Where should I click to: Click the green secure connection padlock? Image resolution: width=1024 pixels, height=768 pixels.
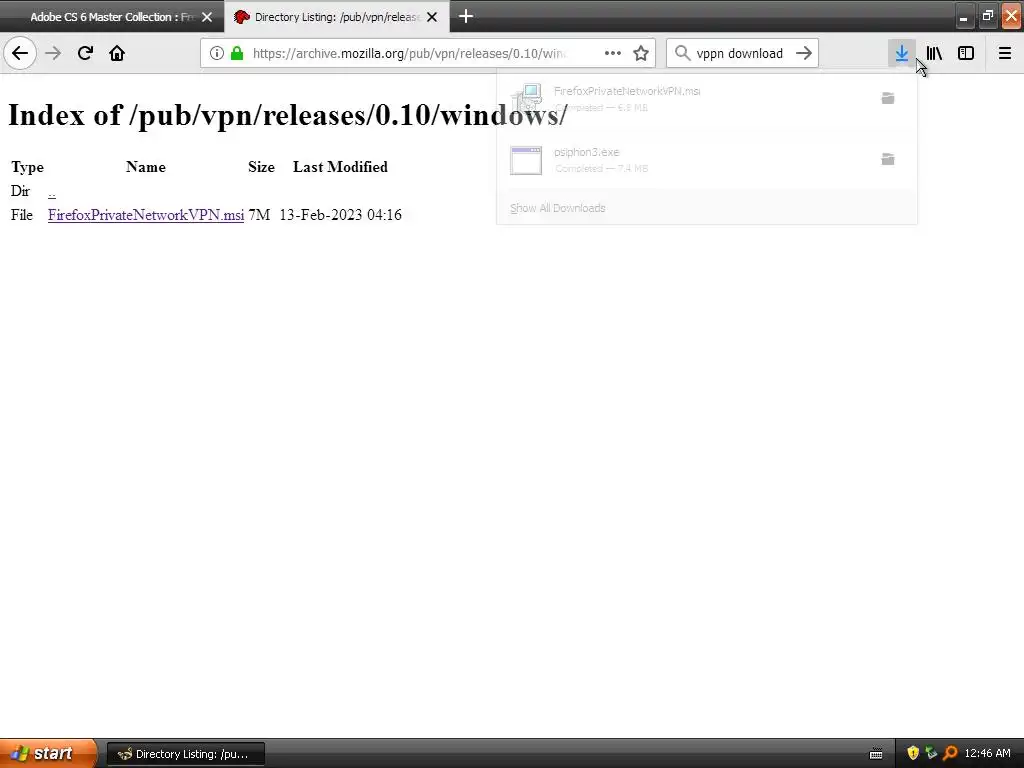(x=237, y=53)
